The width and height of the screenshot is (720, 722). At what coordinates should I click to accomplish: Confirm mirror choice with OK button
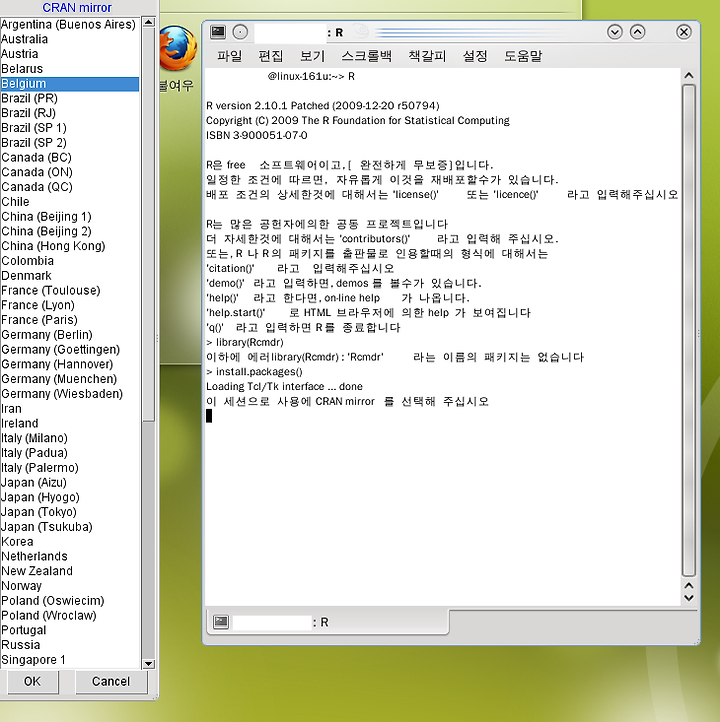click(32, 681)
